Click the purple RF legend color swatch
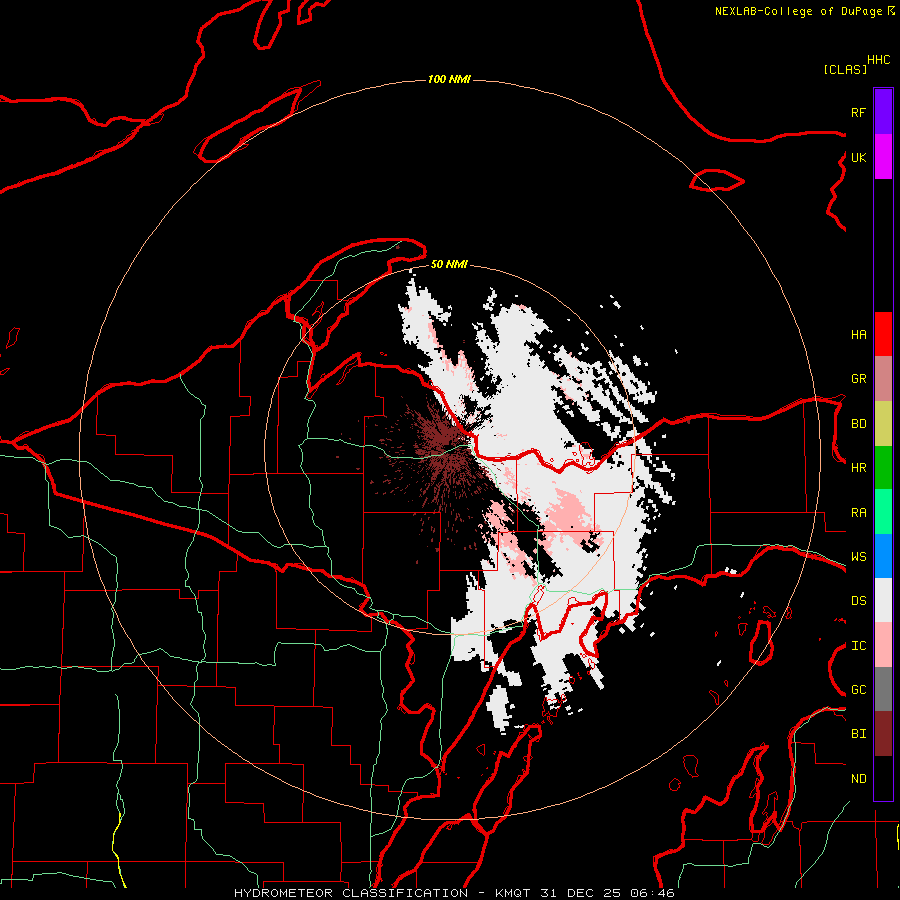The image size is (900, 900). click(x=883, y=112)
